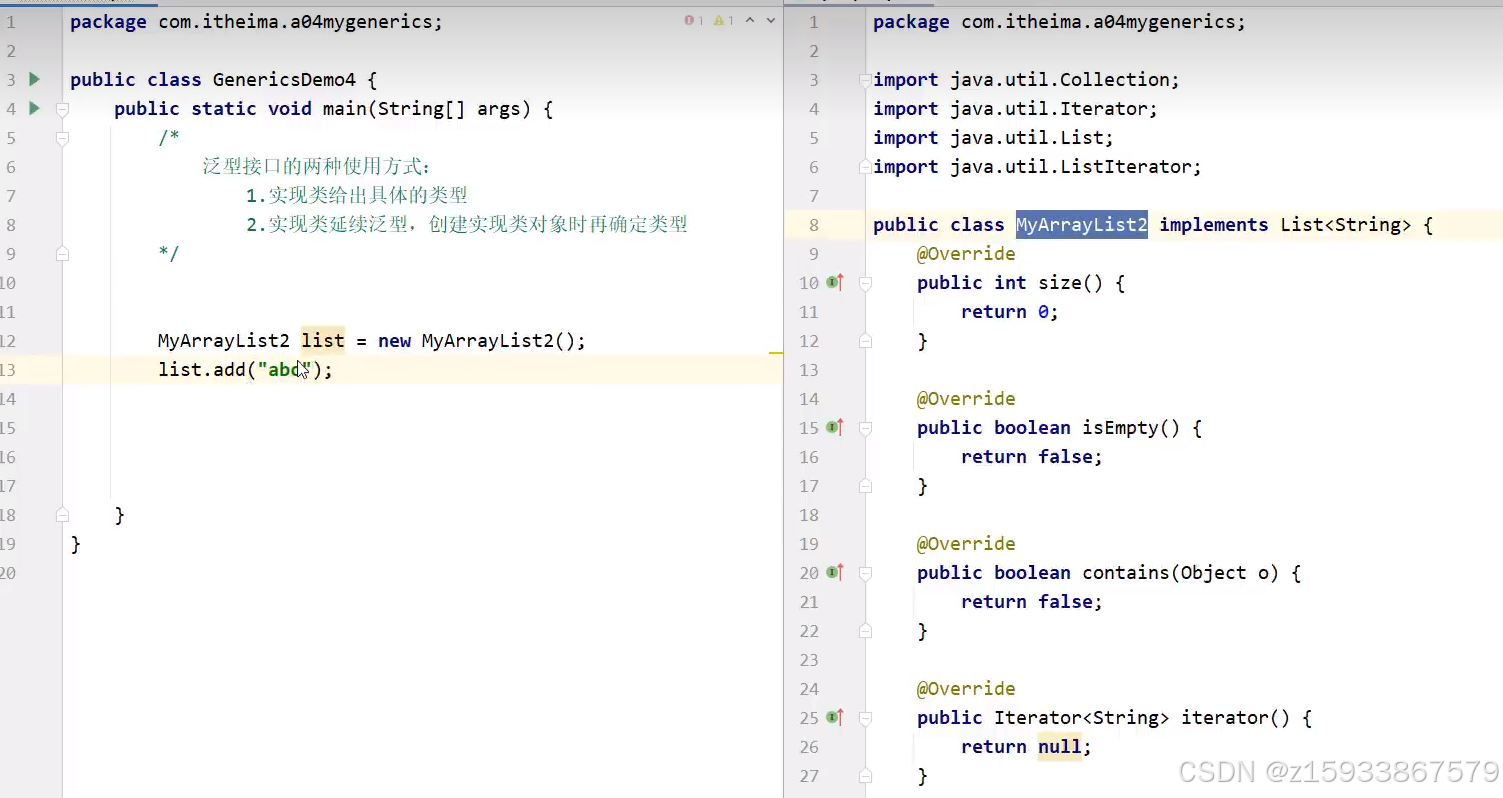Collapse iterator() method fold marker

coord(865,718)
